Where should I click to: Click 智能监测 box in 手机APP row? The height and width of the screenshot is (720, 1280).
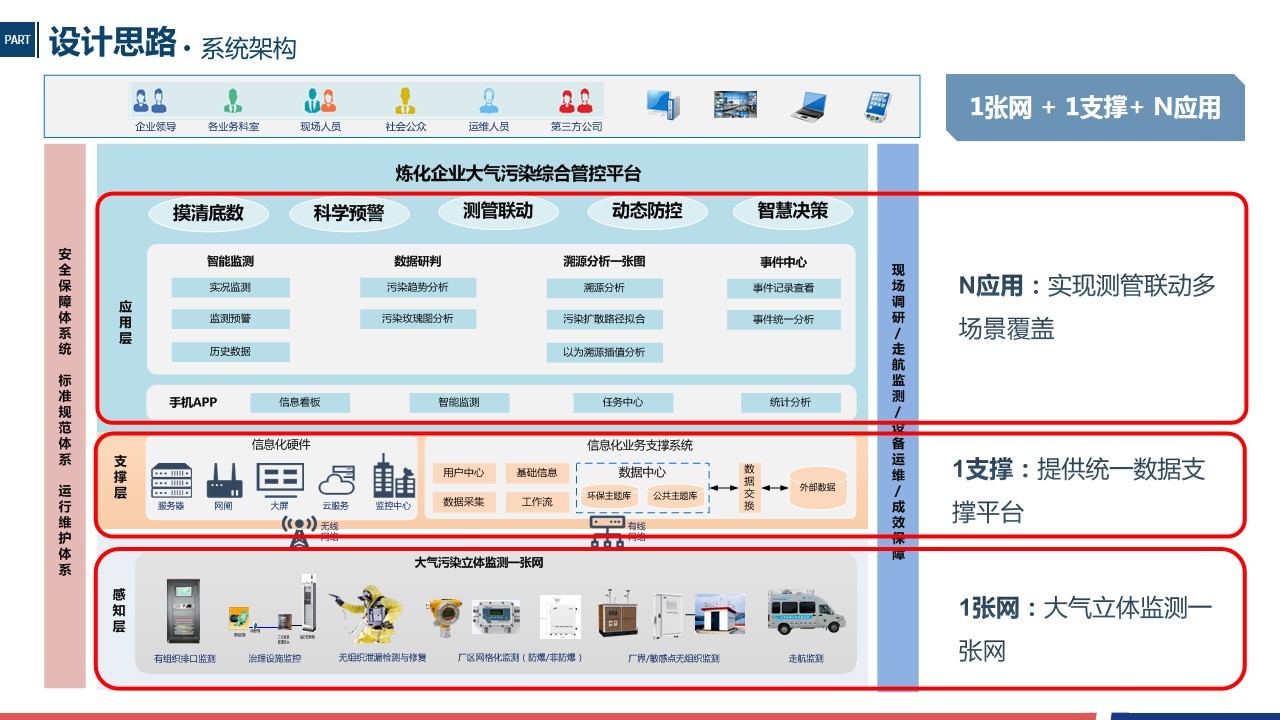[459, 403]
